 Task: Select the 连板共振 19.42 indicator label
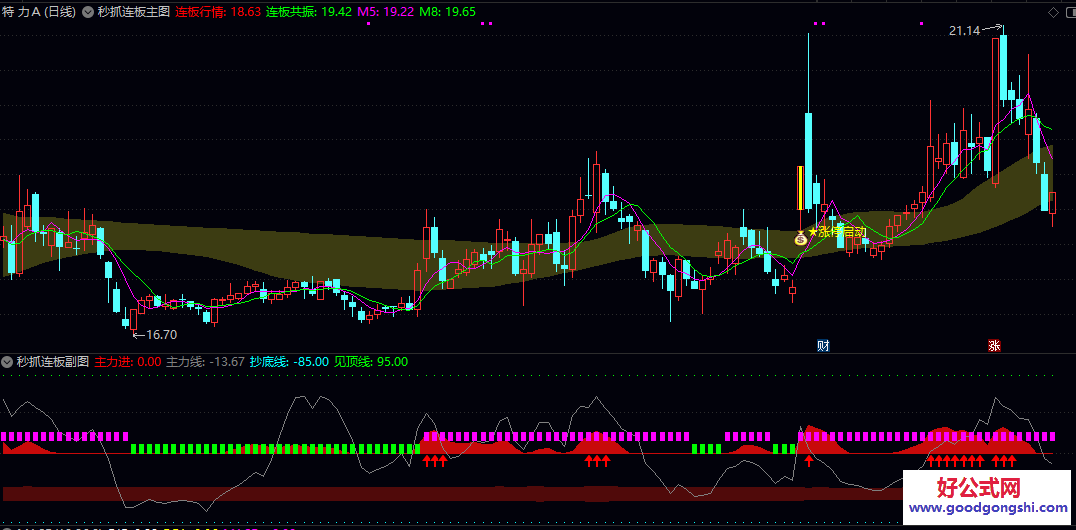pos(308,13)
